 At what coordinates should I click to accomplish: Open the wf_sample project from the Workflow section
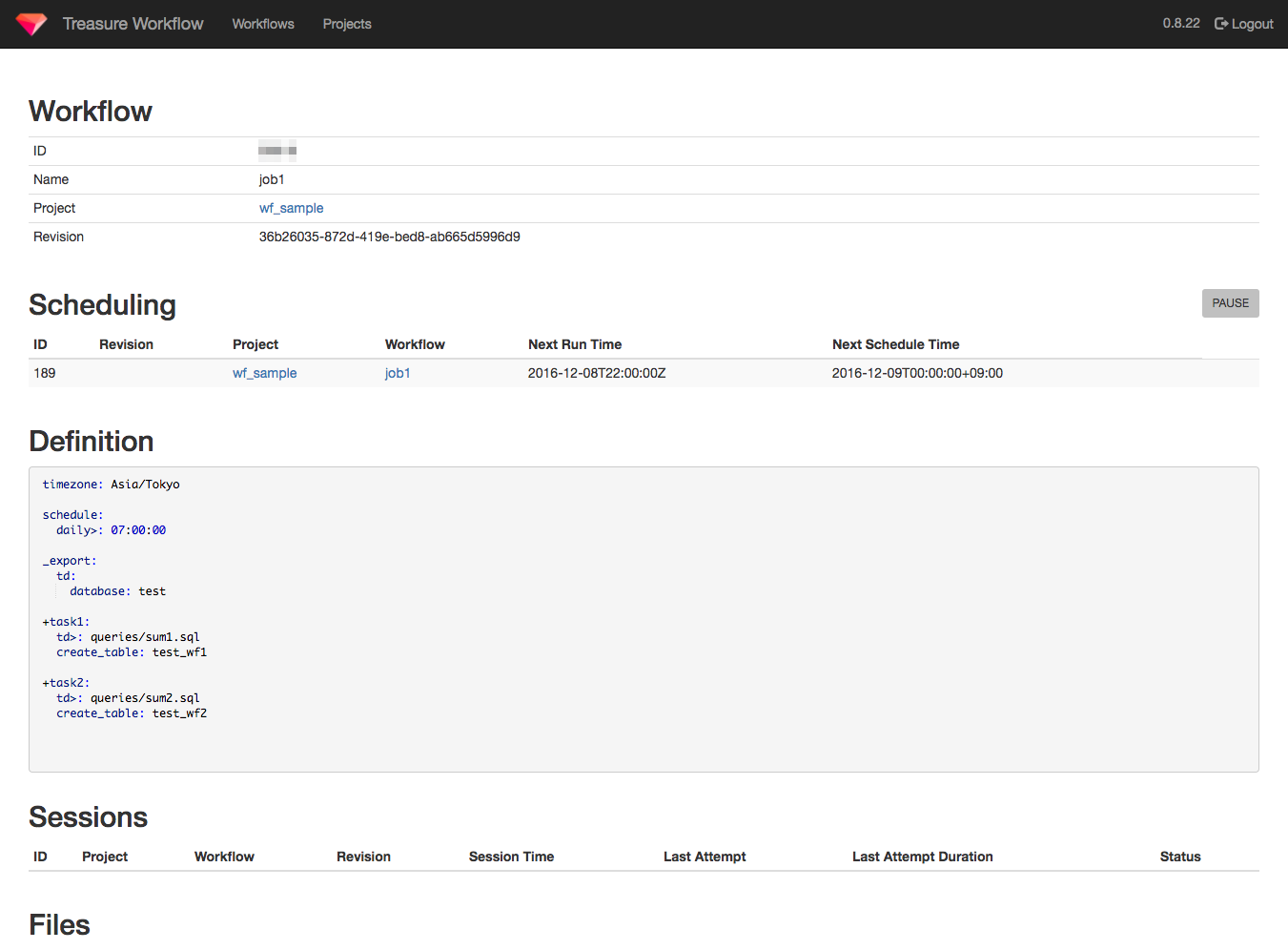click(291, 208)
